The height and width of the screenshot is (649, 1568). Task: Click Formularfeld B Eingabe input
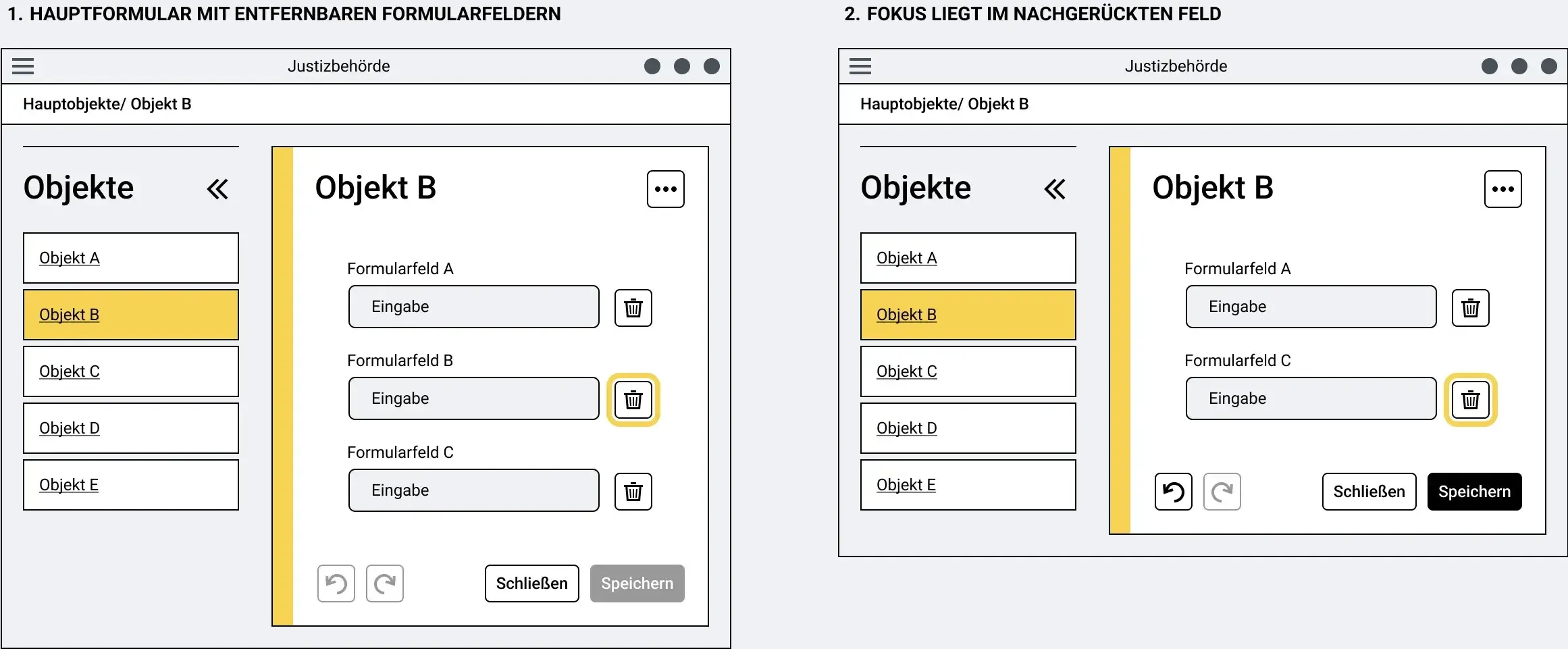click(474, 398)
